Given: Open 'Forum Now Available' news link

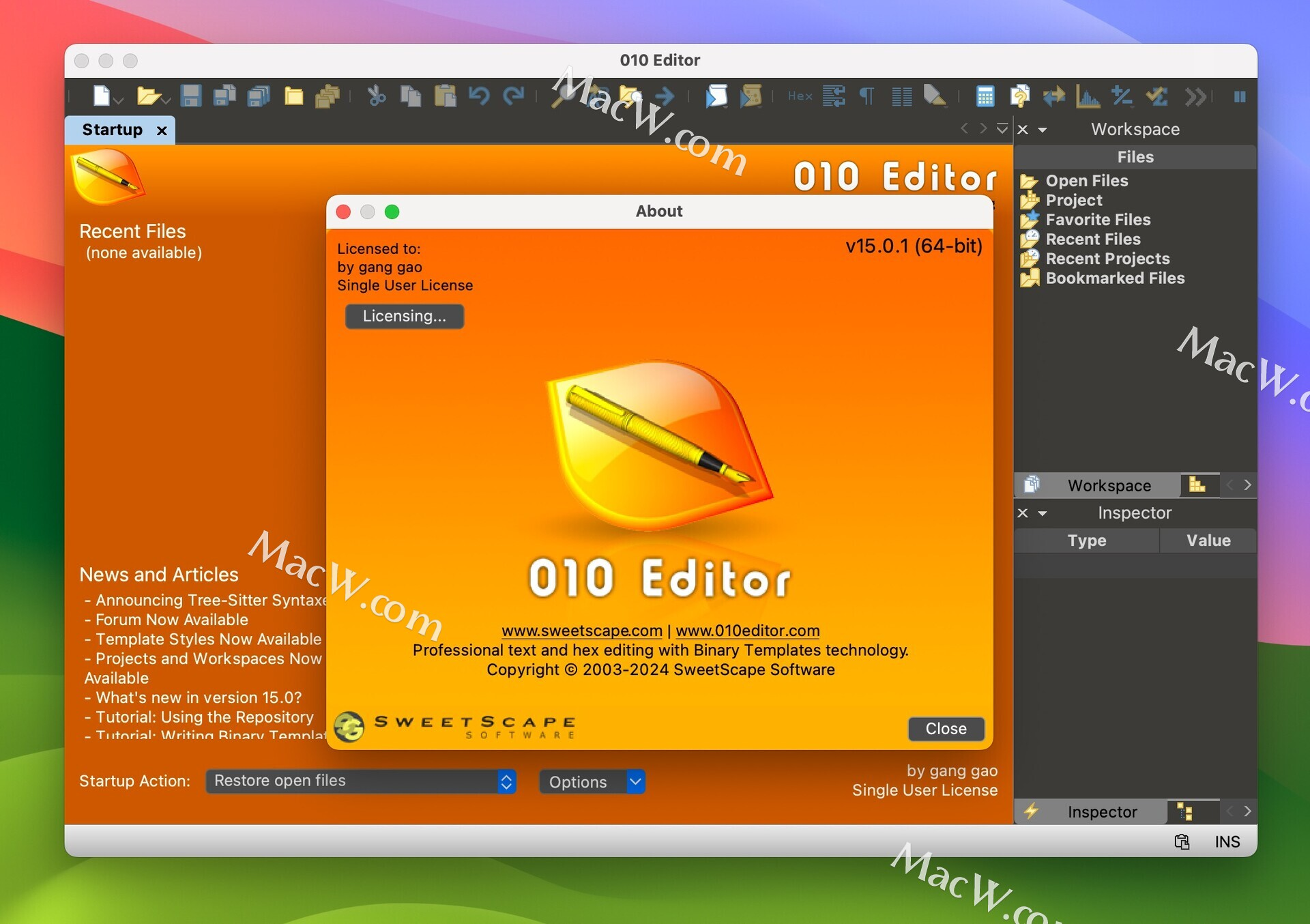Looking at the screenshot, I should point(172,620).
